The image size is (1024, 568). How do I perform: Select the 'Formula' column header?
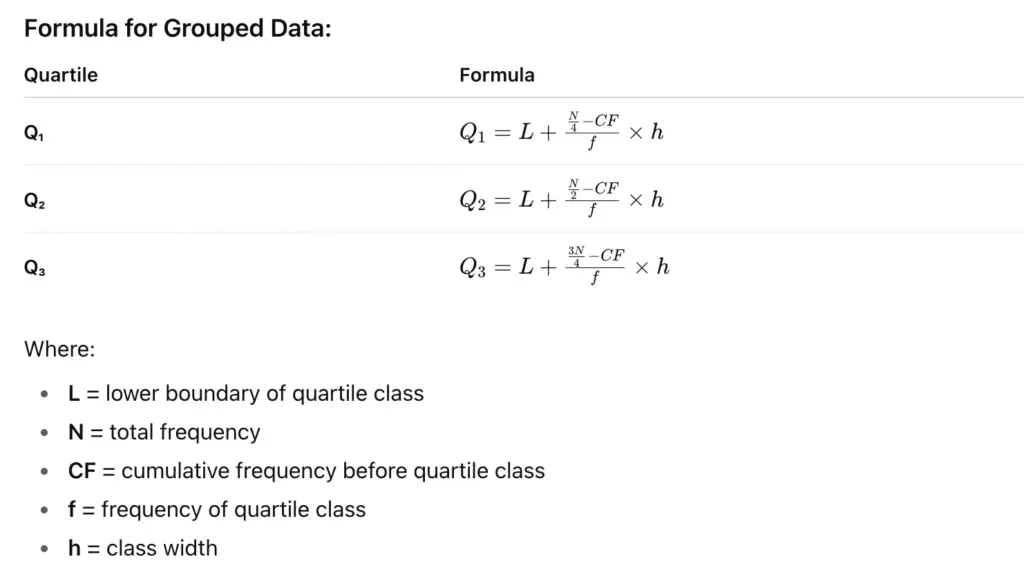coord(497,75)
